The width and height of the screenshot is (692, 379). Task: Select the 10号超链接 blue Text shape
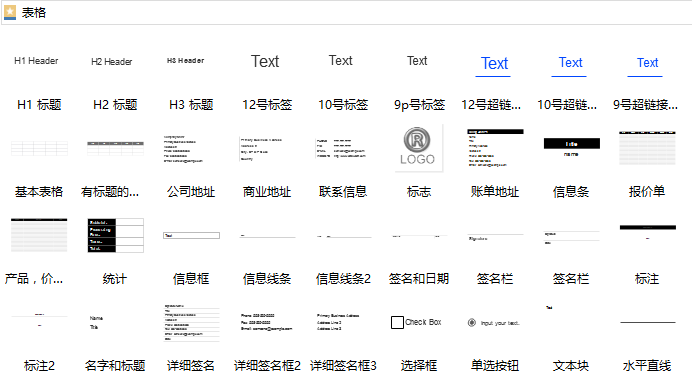click(570, 64)
